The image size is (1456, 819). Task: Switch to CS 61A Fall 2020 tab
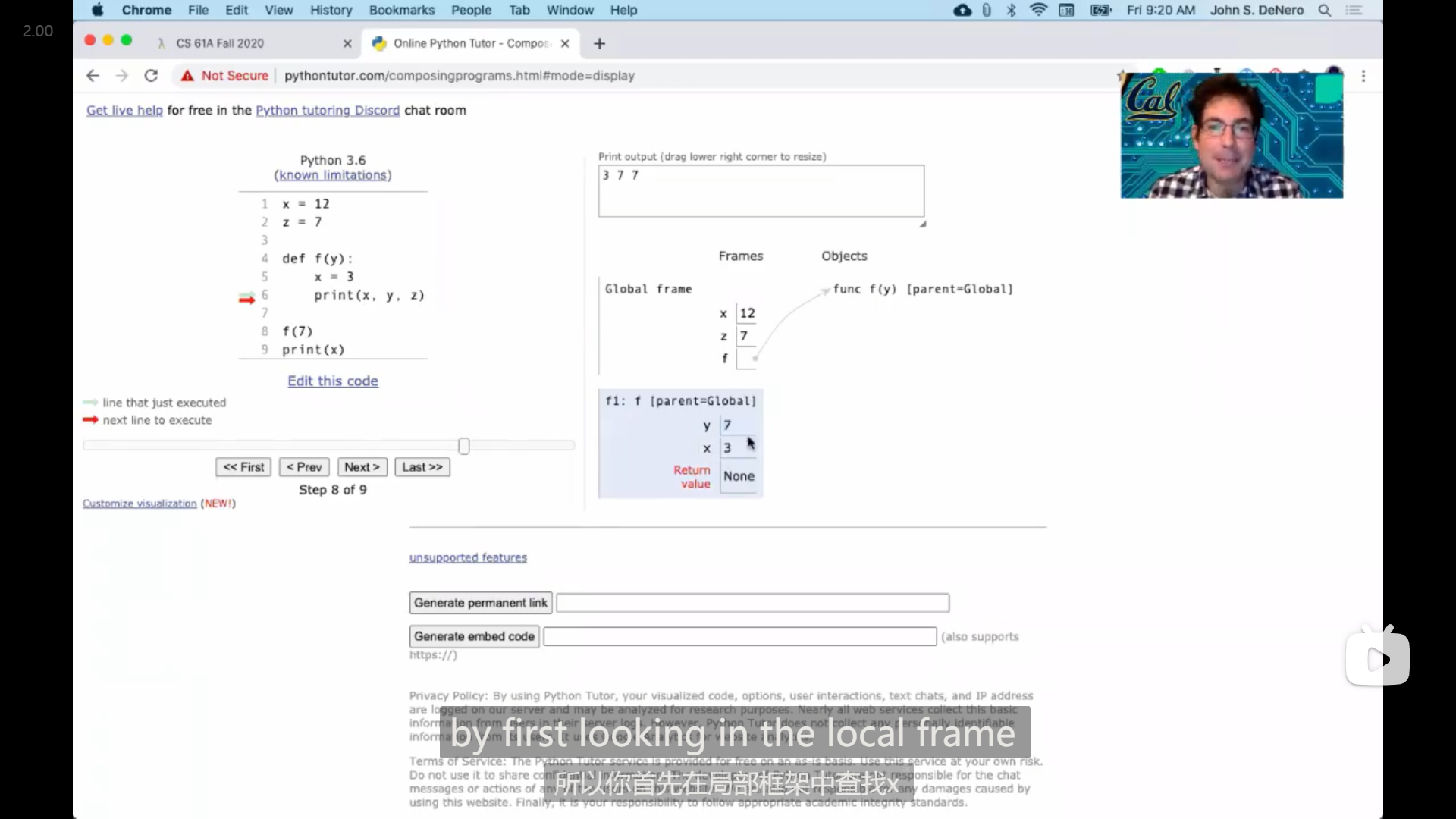(220, 44)
